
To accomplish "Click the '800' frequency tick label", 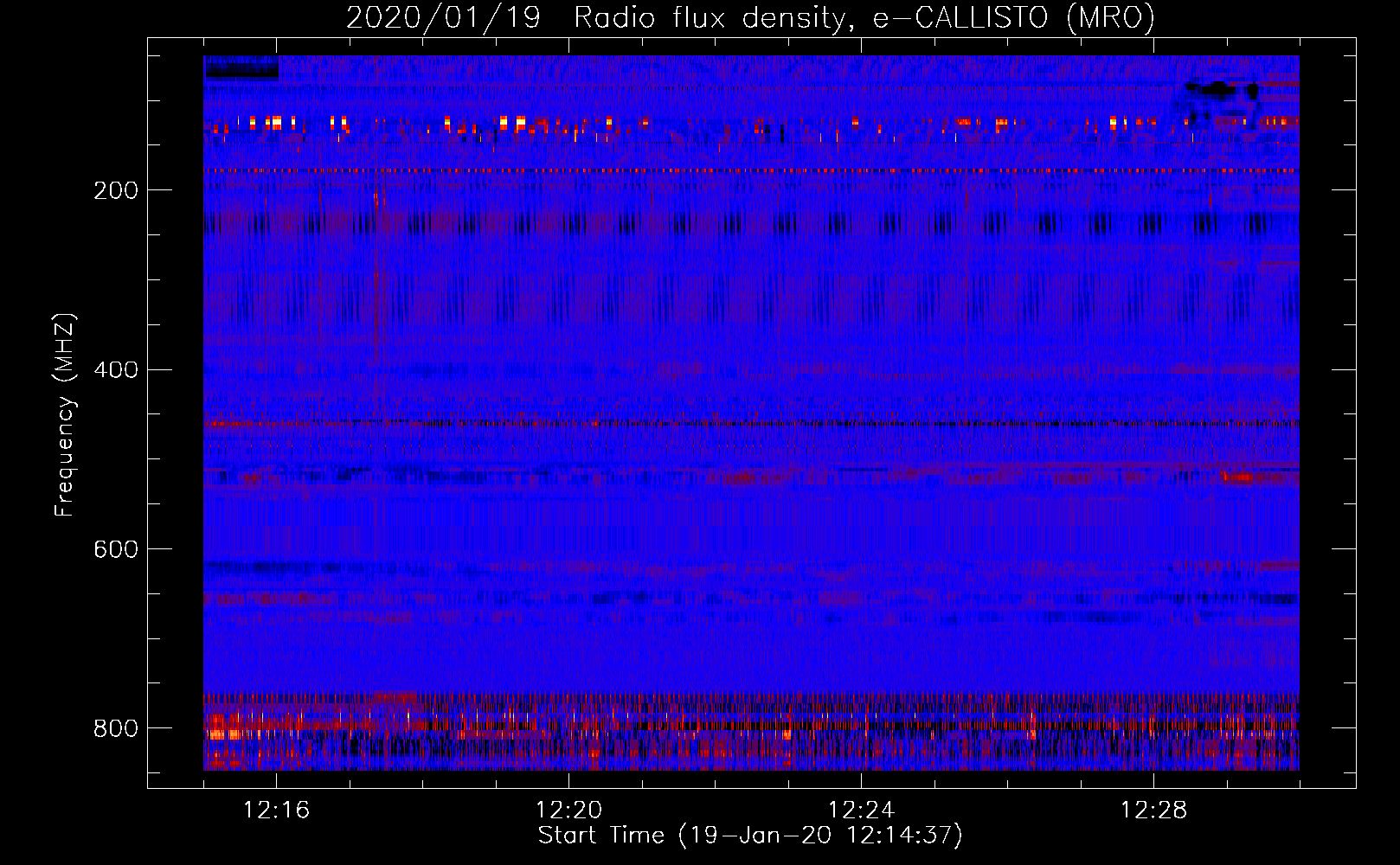I will coord(115,728).
